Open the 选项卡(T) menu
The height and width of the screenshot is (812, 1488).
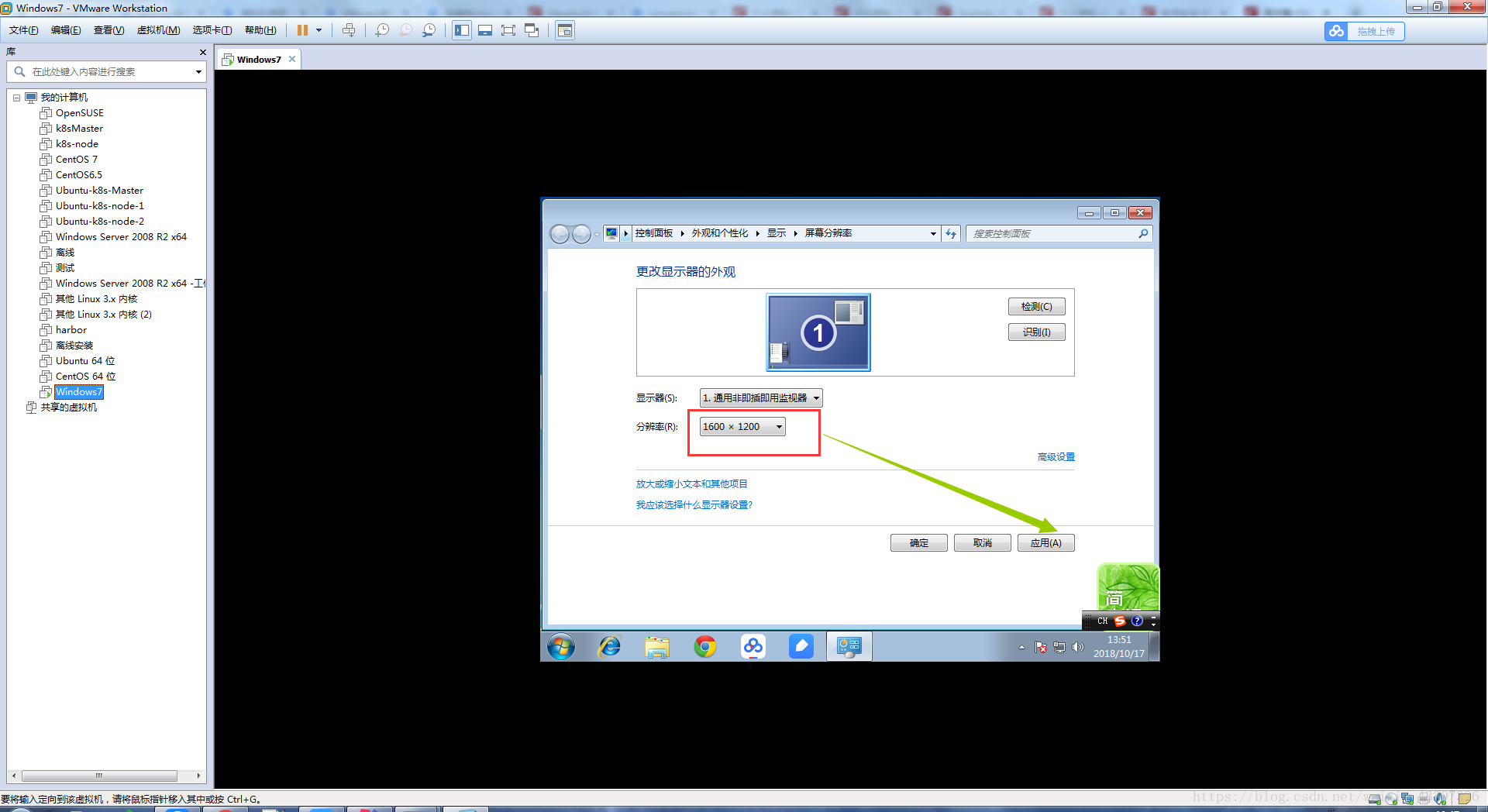coord(212,30)
